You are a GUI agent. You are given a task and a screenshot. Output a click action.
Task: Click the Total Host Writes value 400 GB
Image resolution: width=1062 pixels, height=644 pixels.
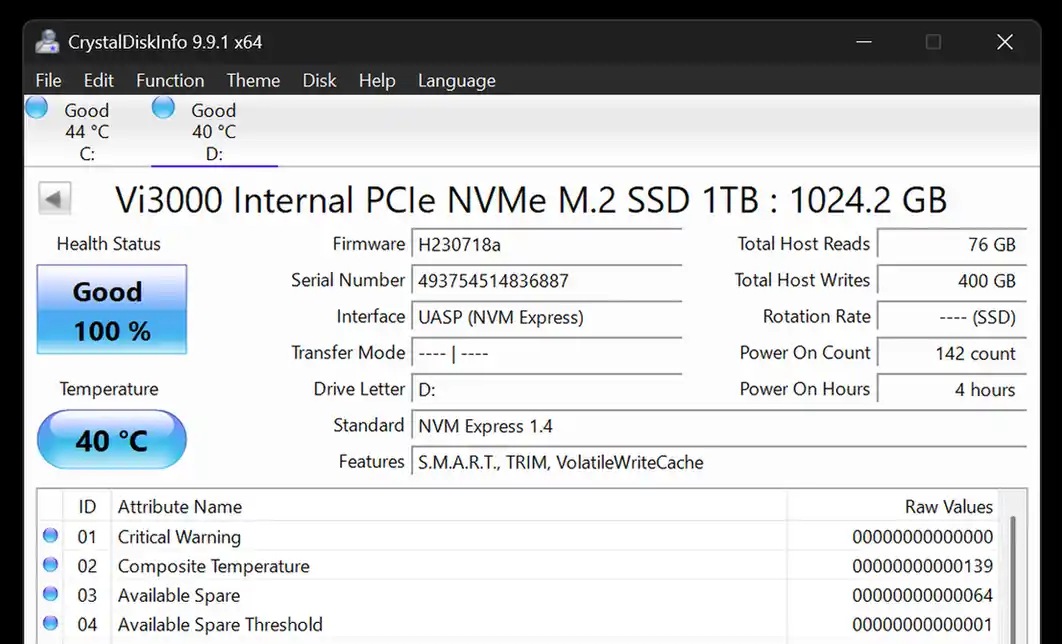[952, 281]
